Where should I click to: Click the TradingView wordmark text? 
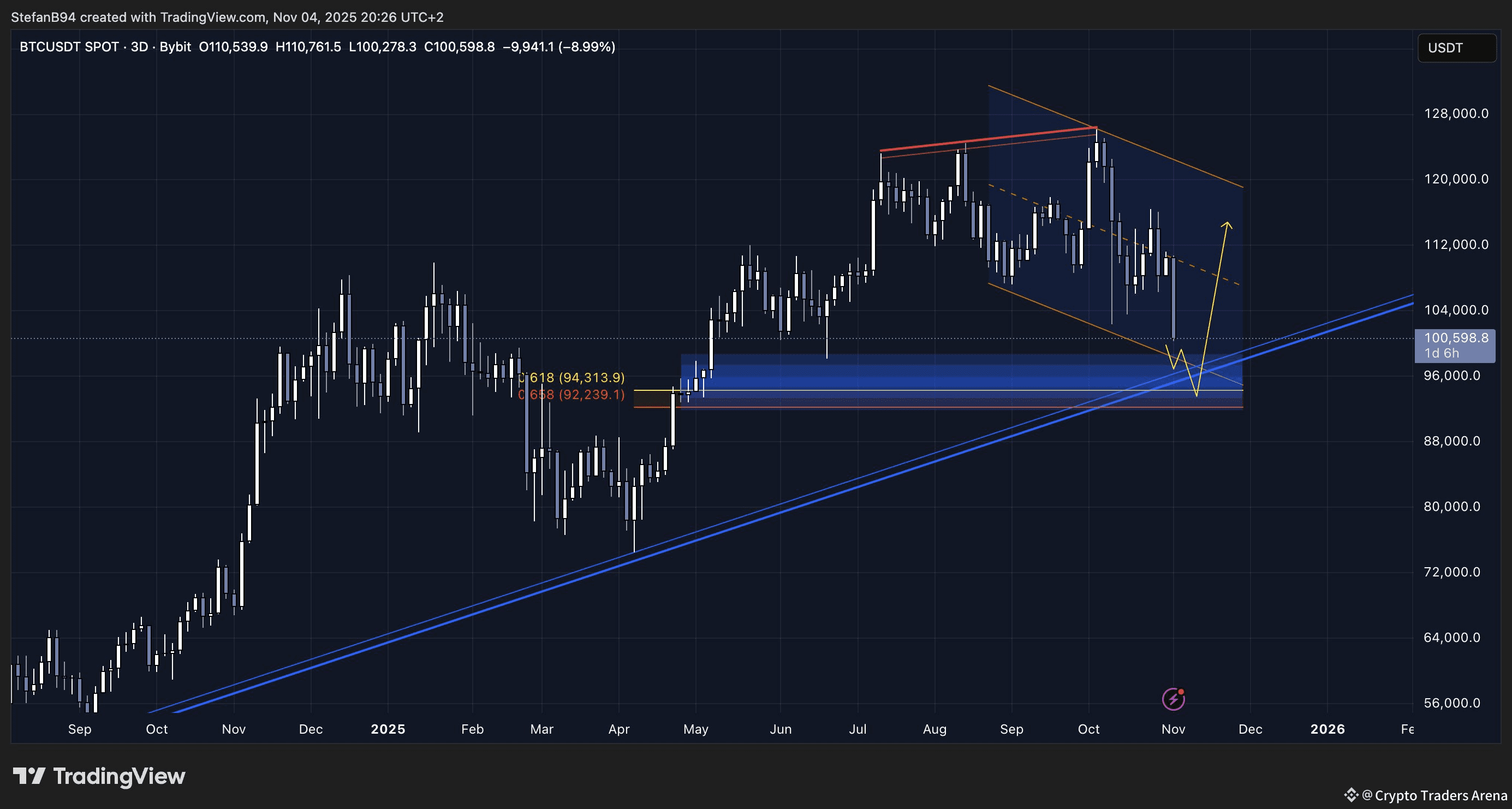(119, 776)
